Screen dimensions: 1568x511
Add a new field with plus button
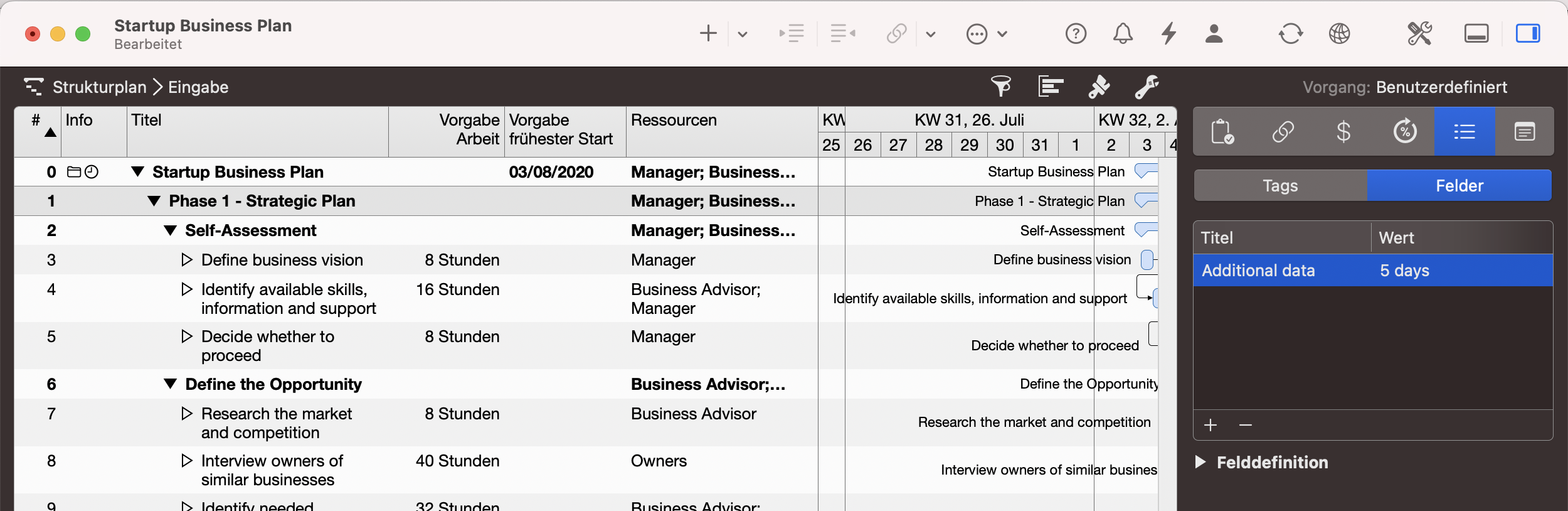[x=1210, y=426]
